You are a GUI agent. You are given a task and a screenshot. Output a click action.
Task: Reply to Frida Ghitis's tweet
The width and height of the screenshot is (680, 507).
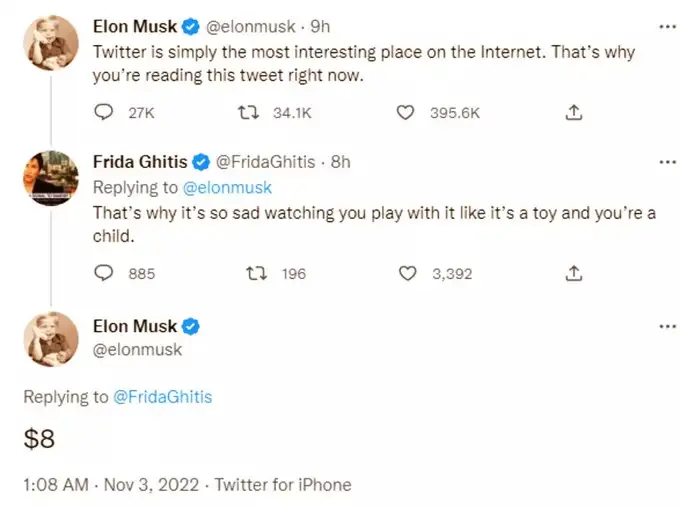pos(104,273)
